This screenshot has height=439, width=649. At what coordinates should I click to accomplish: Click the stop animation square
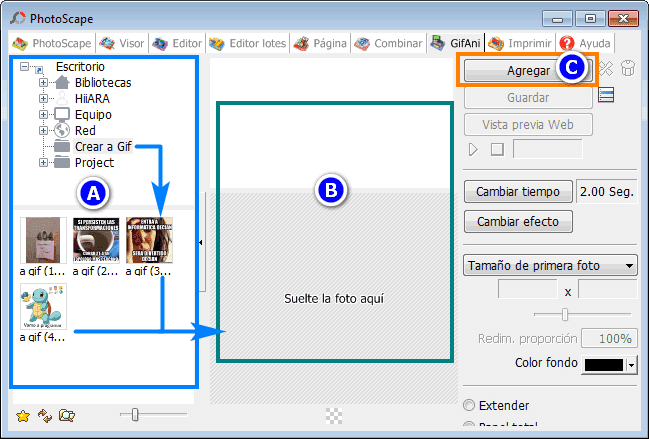[x=497, y=149]
